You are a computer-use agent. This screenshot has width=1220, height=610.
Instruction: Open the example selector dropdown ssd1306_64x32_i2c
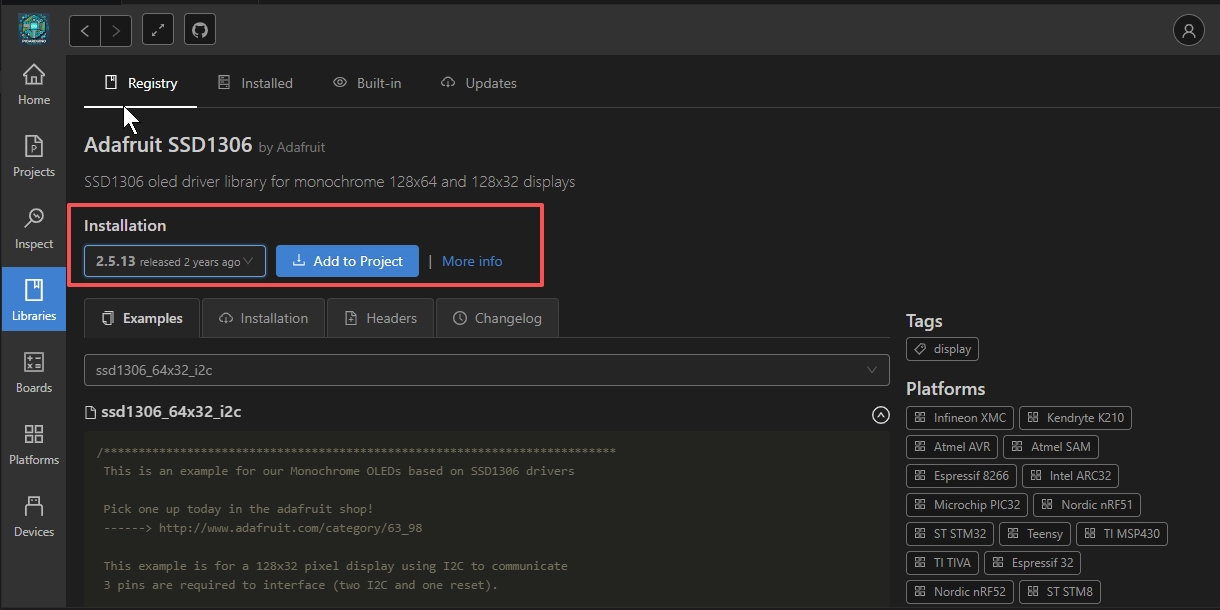coord(486,370)
